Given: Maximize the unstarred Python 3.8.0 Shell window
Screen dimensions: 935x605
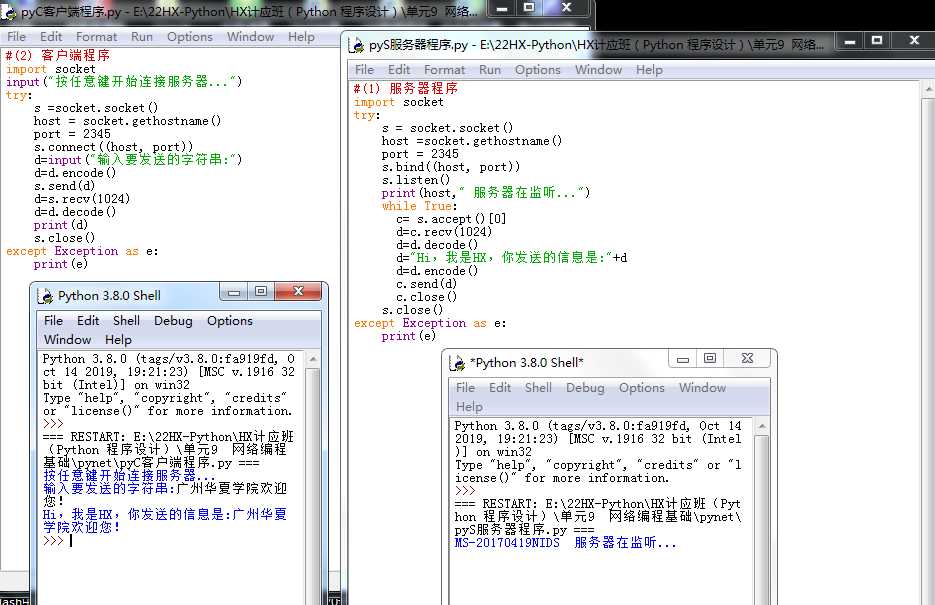Looking at the screenshot, I should (x=261, y=292).
